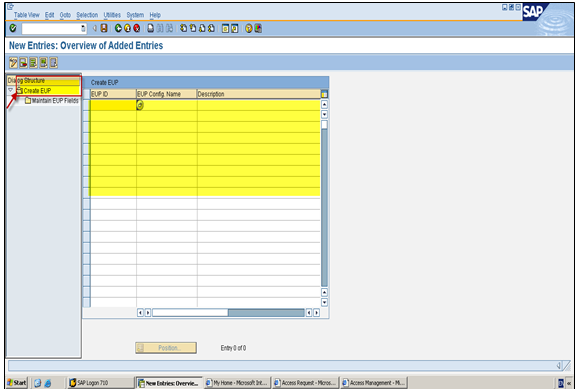Switch to My Home - Microsoft Internet taskbar item
The image size is (577, 389).
pos(237,383)
